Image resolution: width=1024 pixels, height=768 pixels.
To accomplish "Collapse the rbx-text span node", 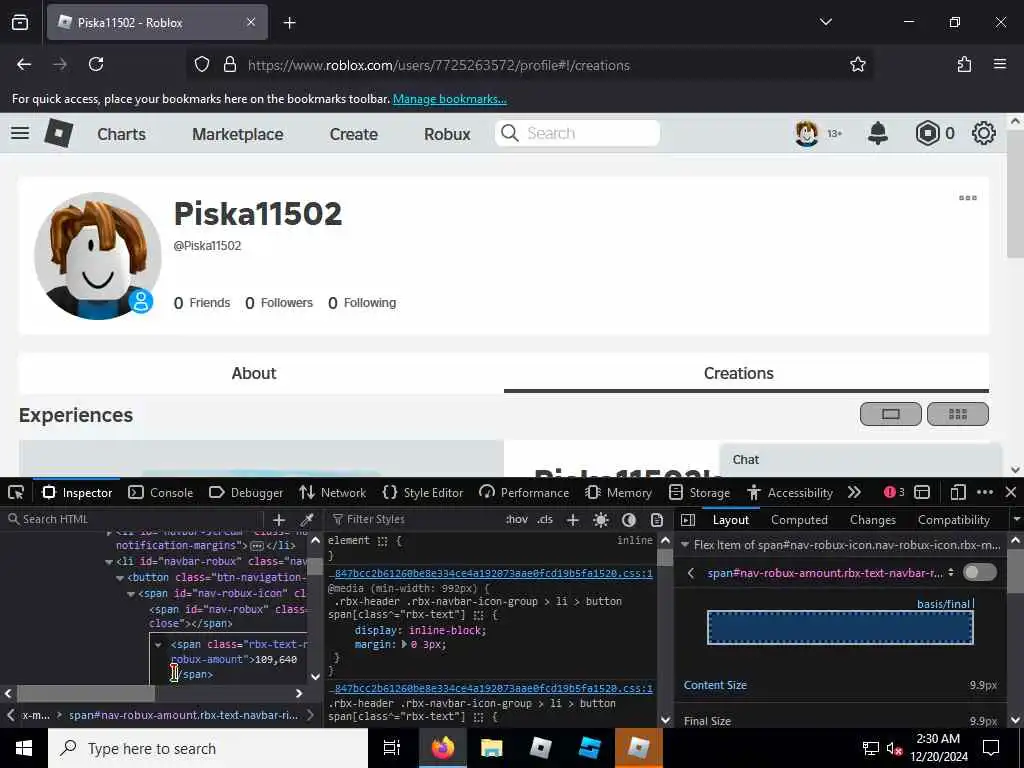I will pos(158,645).
